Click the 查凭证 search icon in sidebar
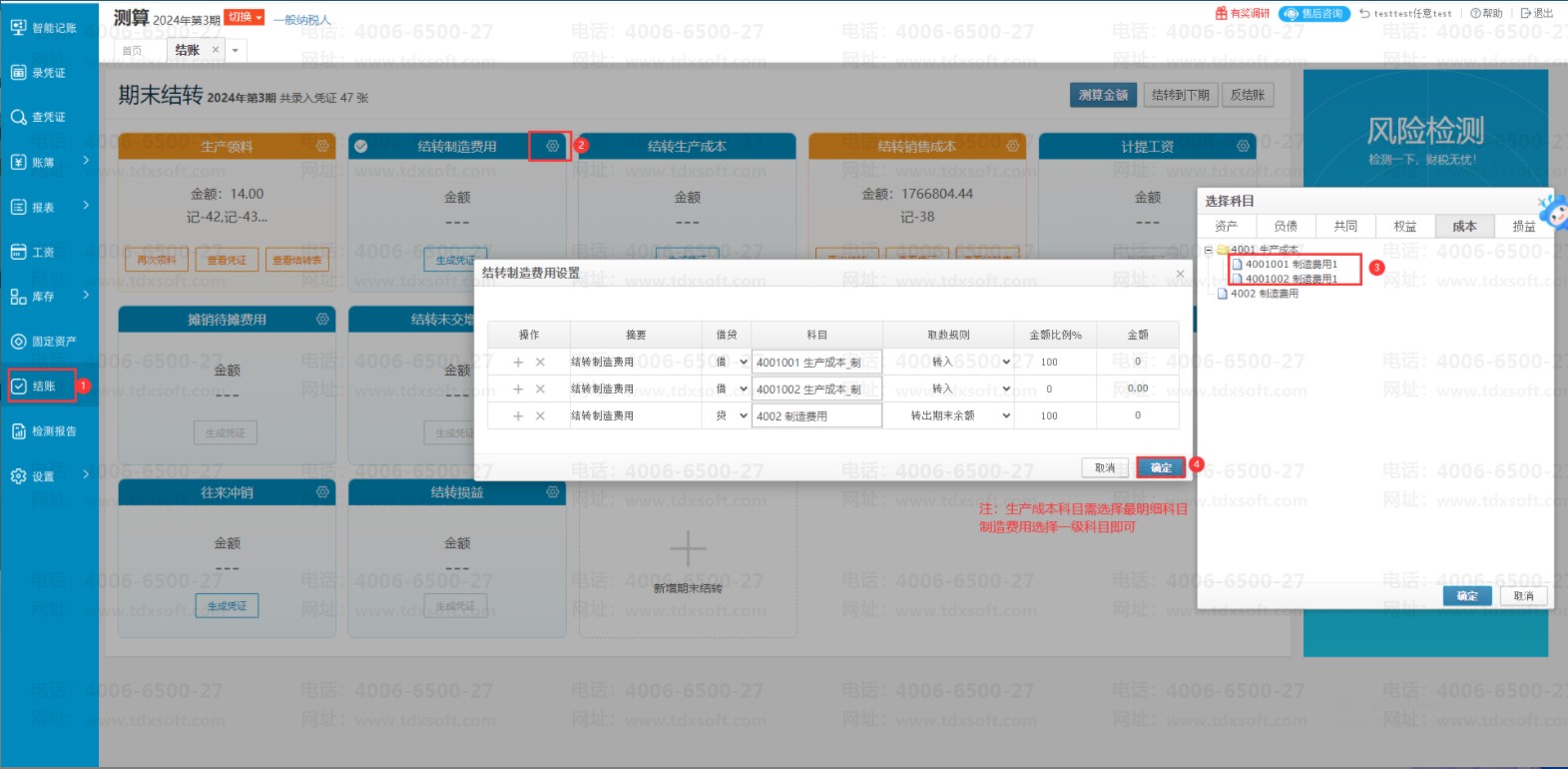 [19, 117]
